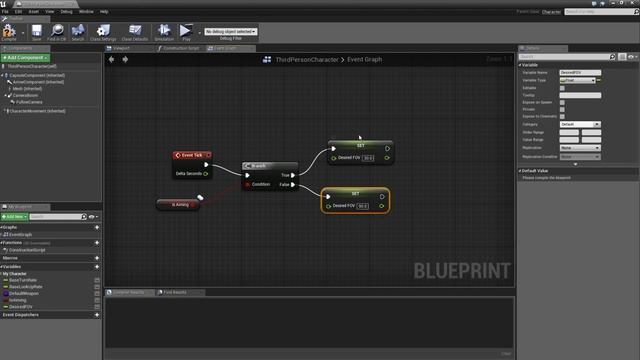This screenshot has height=360, width=640.
Task: Click the Variable Name input field
Action: point(580,73)
